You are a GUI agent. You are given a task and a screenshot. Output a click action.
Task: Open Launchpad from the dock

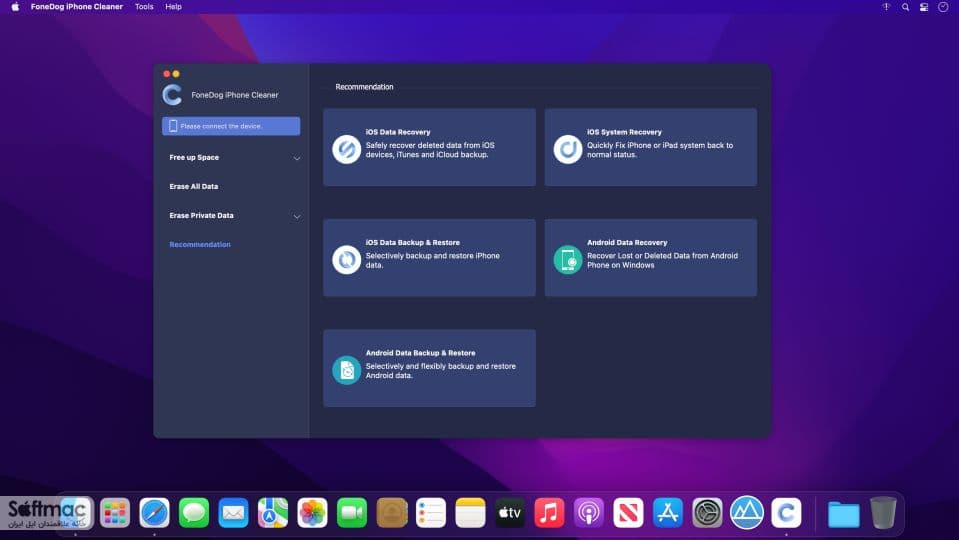pyautogui.click(x=115, y=512)
